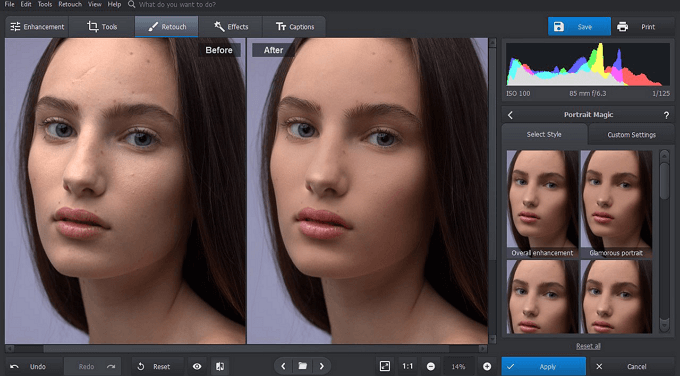Switch to the Captions tab

click(294, 26)
